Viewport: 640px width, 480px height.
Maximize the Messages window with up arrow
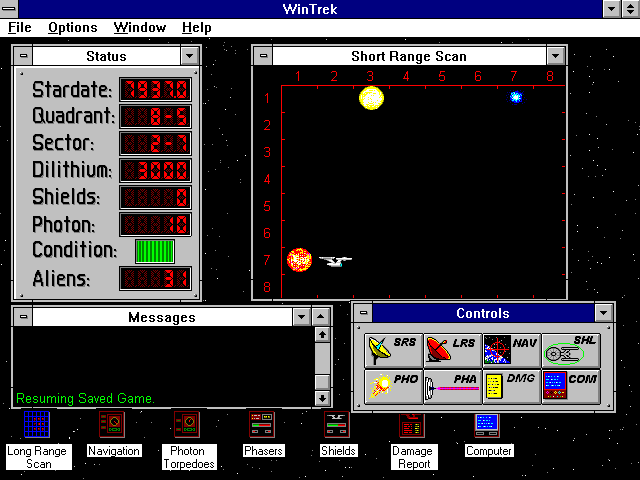coord(321,317)
